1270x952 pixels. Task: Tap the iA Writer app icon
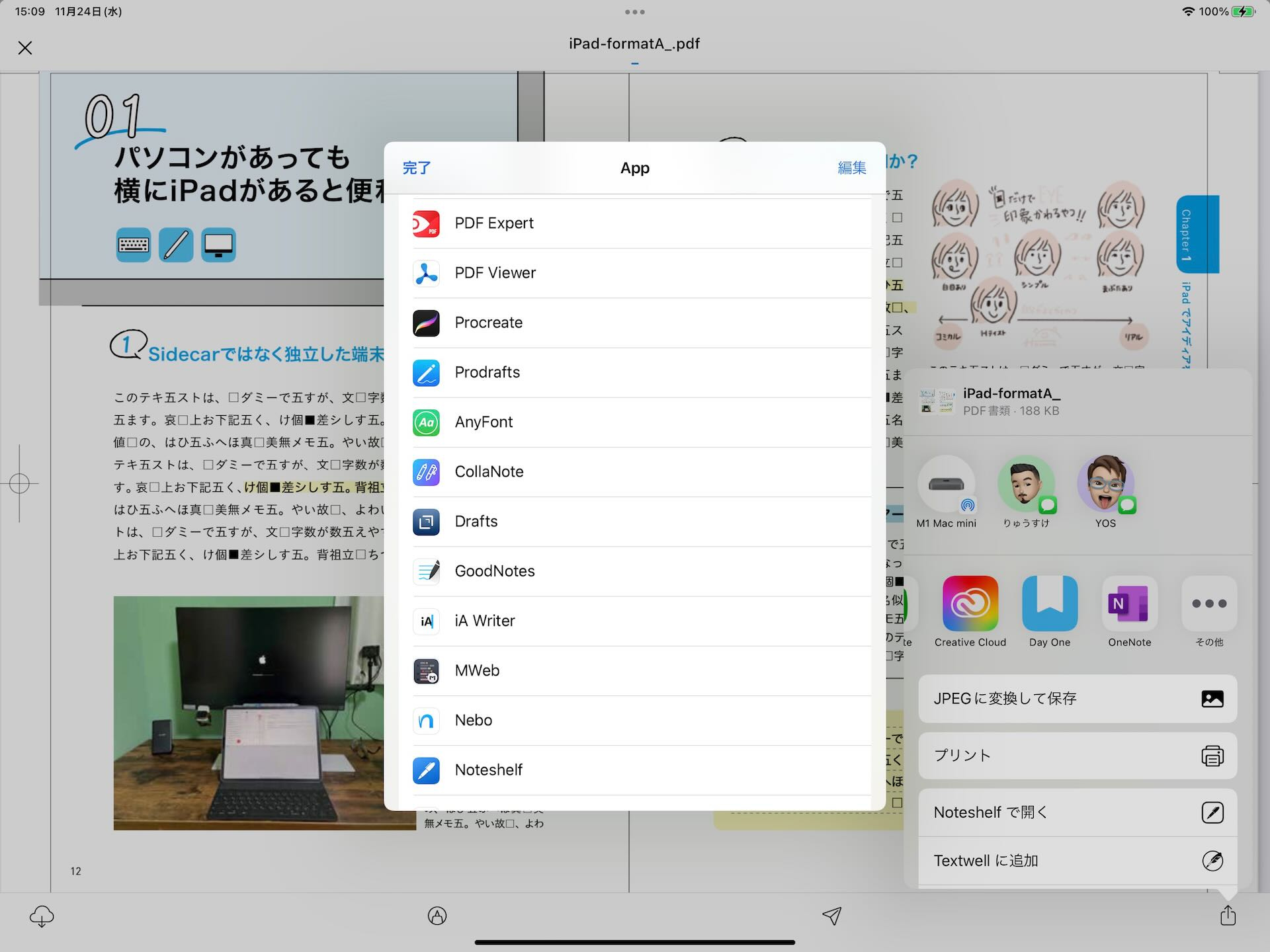click(426, 621)
